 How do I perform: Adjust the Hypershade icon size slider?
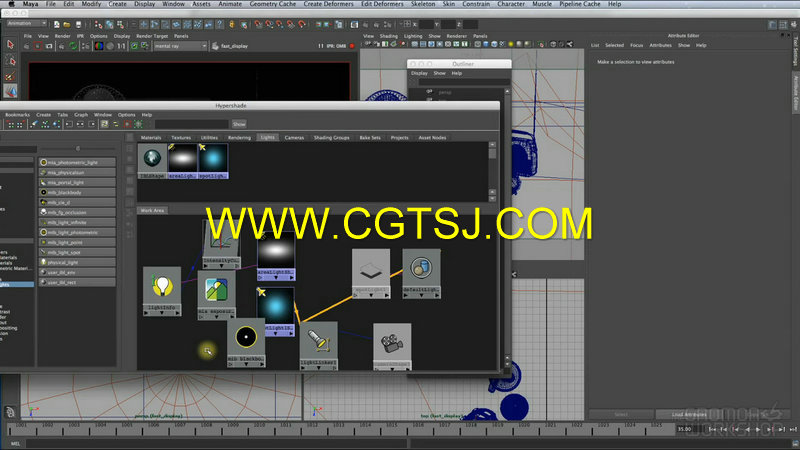click(x=78, y=148)
